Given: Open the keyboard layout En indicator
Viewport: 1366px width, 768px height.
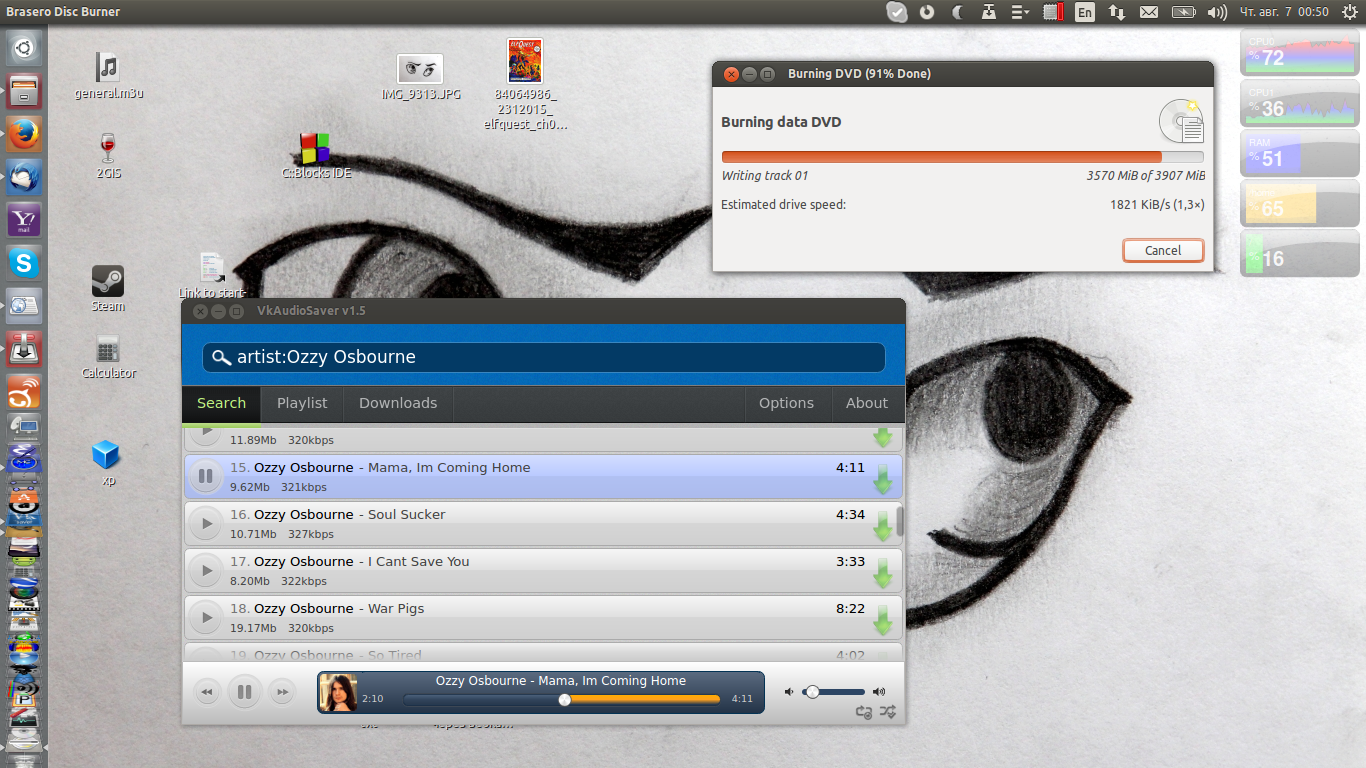Looking at the screenshot, I should click(1084, 12).
